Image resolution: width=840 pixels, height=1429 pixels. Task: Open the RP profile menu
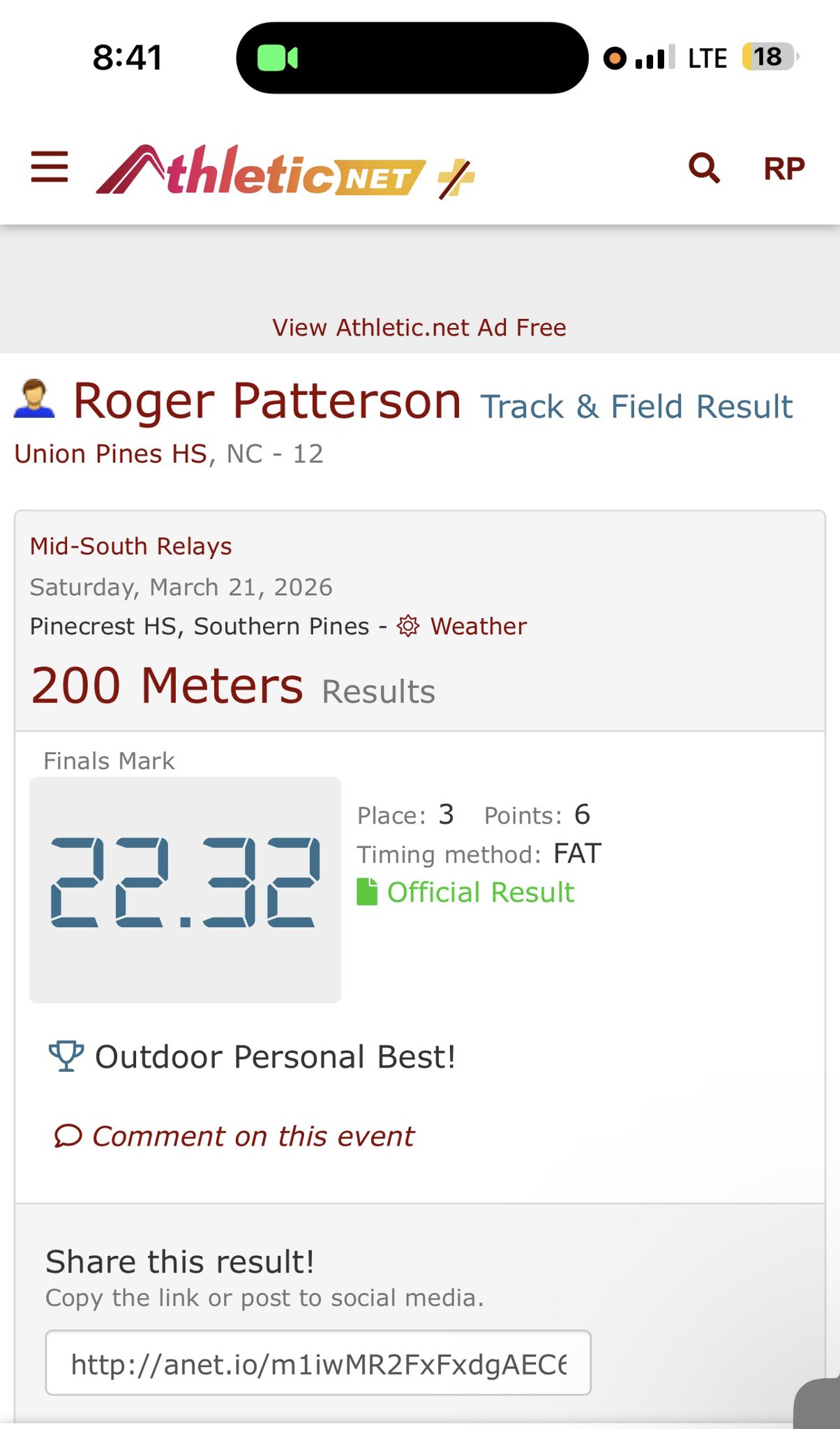783,169
